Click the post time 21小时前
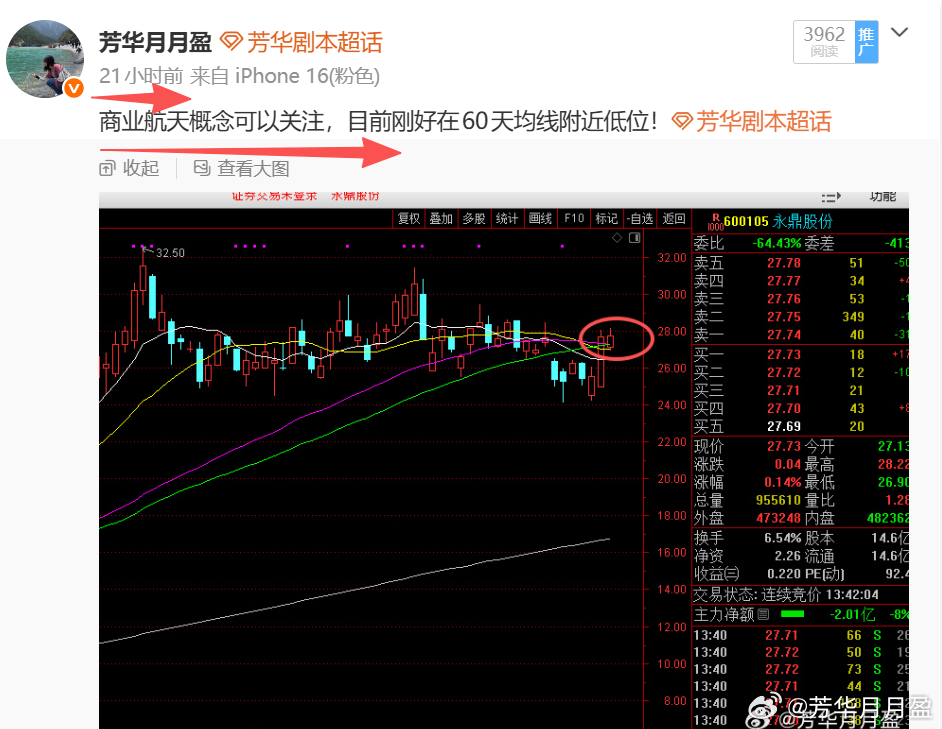The height and width of the screenshot is (729, 942). (141, 76)
